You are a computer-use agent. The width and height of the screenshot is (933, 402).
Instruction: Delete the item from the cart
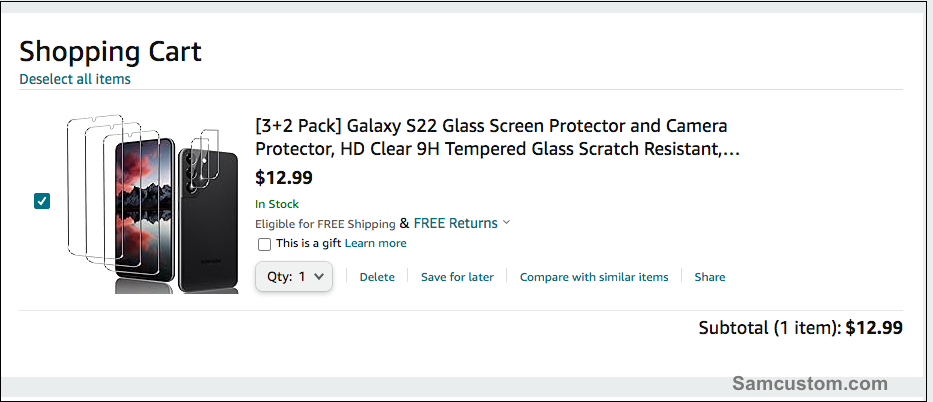pyautogui.click(x=377, y=277)
